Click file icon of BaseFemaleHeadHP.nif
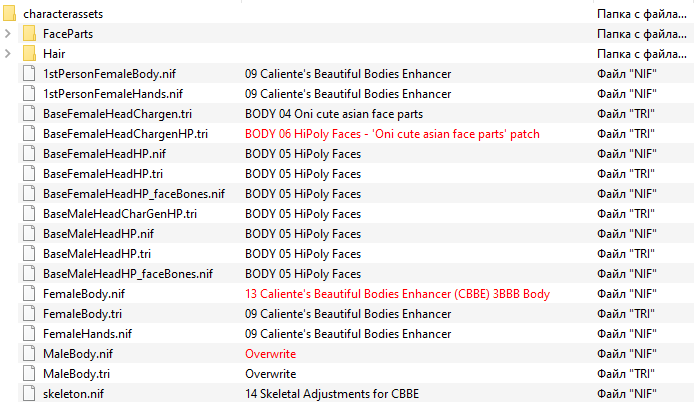Viewport: 694px width, 402px height. pos(29,154)
